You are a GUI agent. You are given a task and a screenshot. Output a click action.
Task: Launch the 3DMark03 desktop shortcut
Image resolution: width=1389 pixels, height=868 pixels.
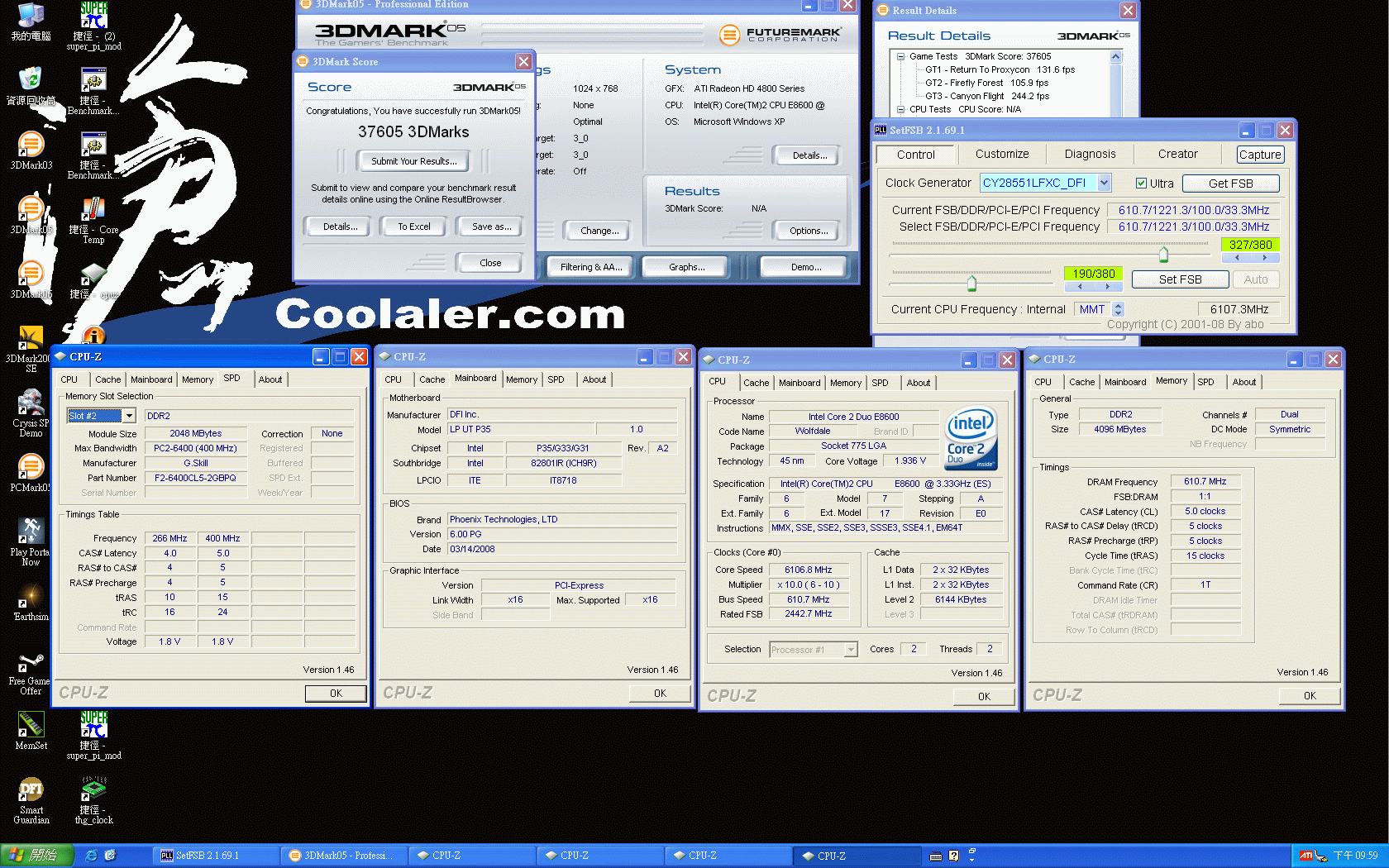pyautogui.click(x=31, y=150)
